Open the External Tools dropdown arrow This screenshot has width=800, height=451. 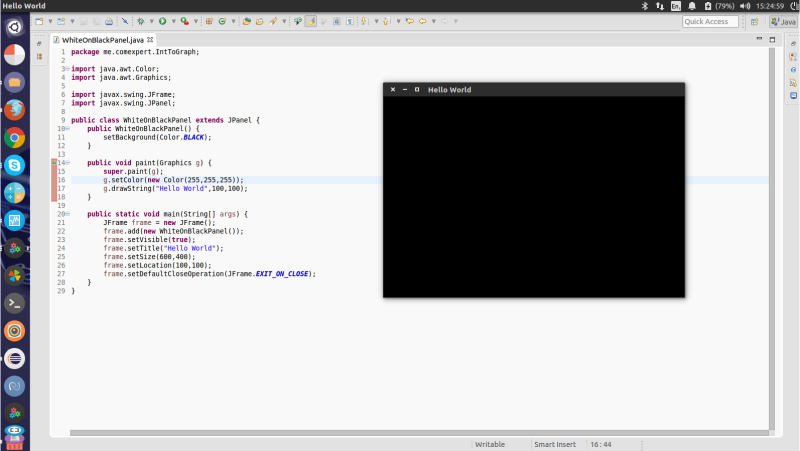point(196,21)
